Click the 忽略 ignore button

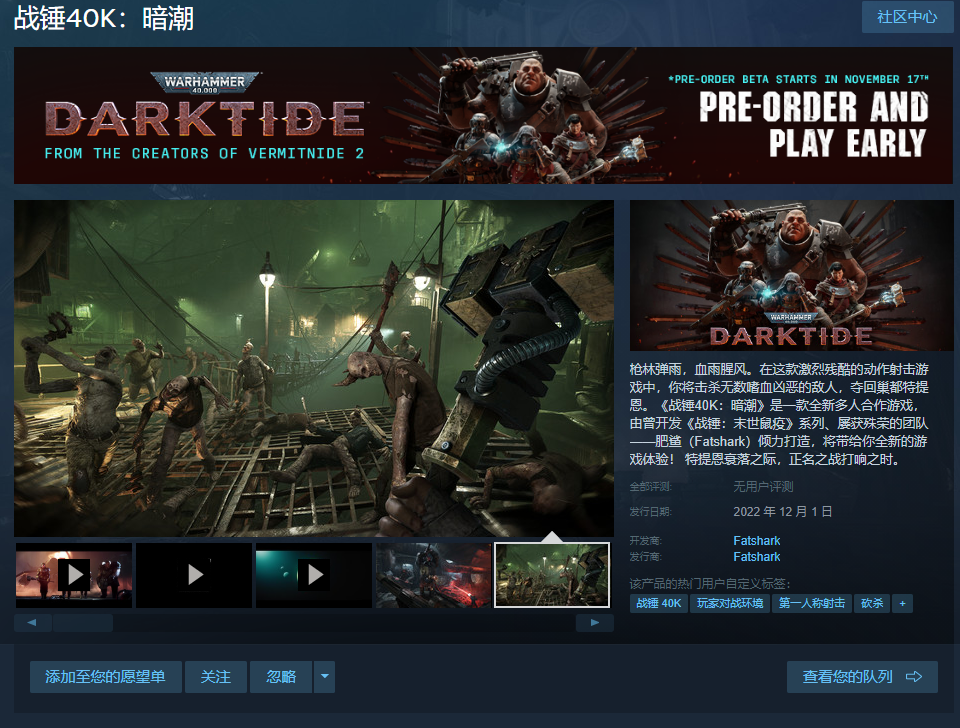tap(281, 677)
